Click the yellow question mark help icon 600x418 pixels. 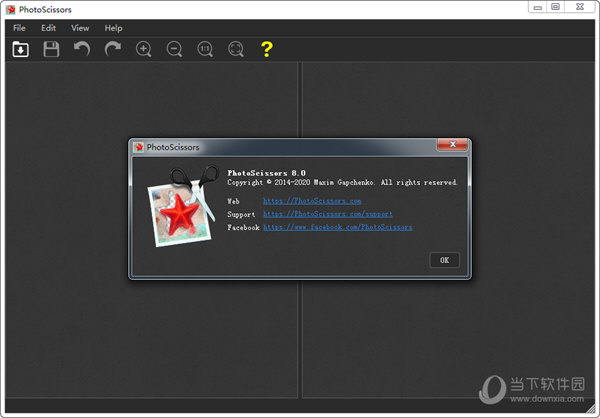[266, 49]
